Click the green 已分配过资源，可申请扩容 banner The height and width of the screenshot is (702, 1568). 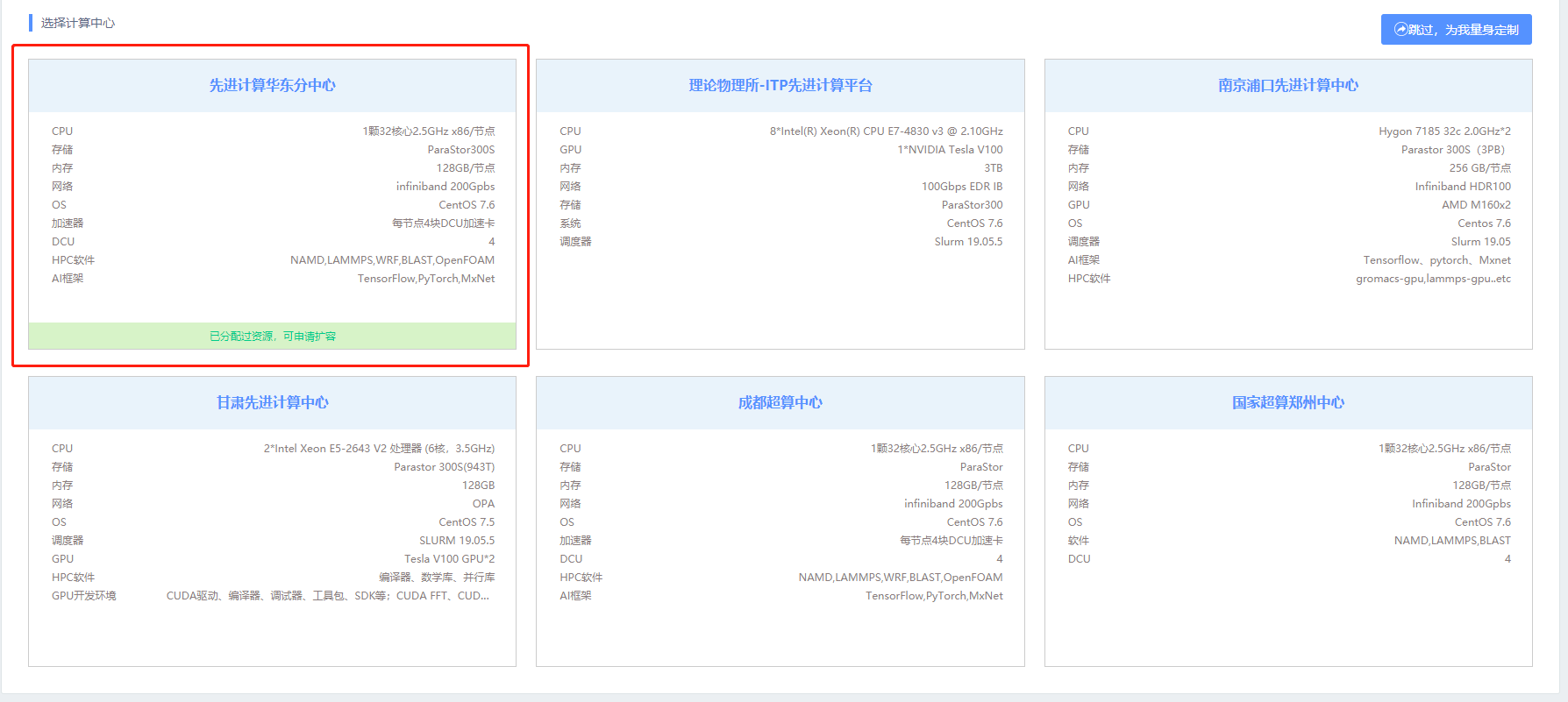272,336
